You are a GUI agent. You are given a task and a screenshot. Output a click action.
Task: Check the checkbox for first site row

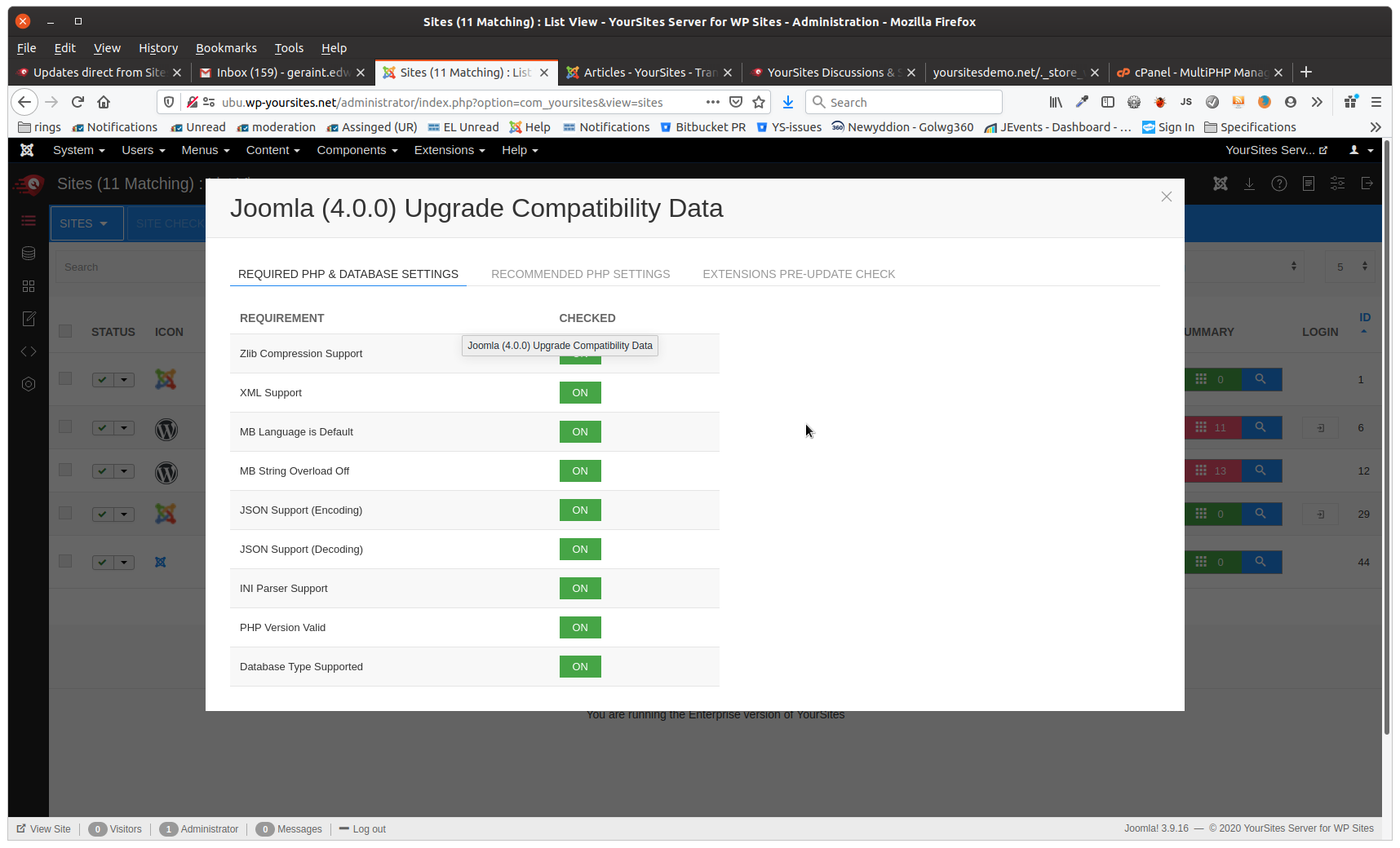click(65, 378)
